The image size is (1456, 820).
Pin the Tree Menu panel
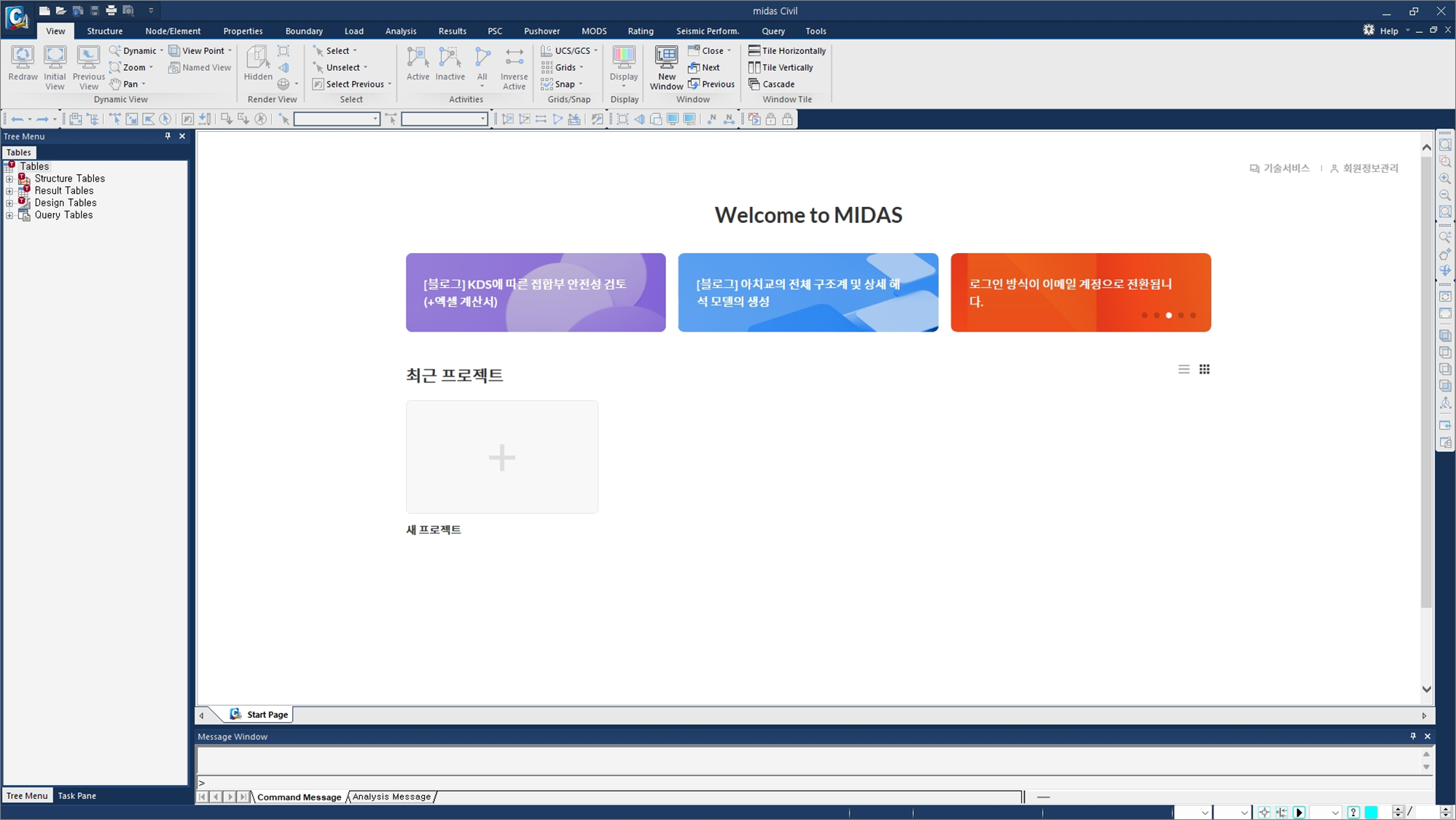click(x=168, y=136)
